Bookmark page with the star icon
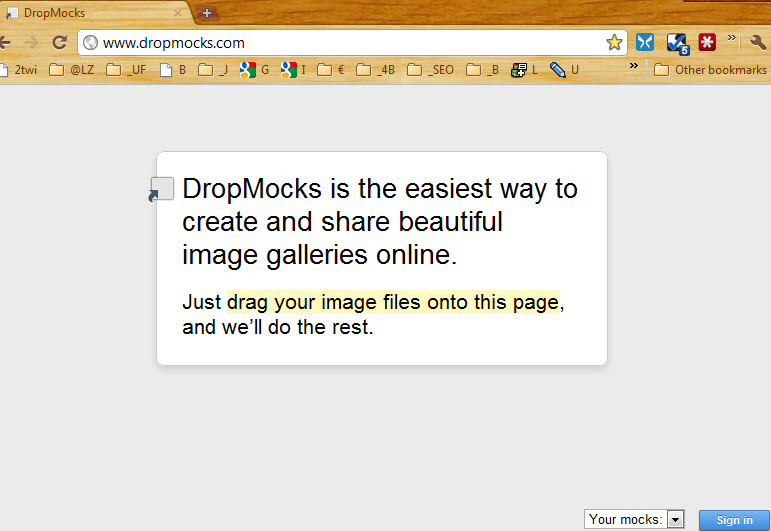This screenshot has height=531, width=771. click(x=614, y=43)
